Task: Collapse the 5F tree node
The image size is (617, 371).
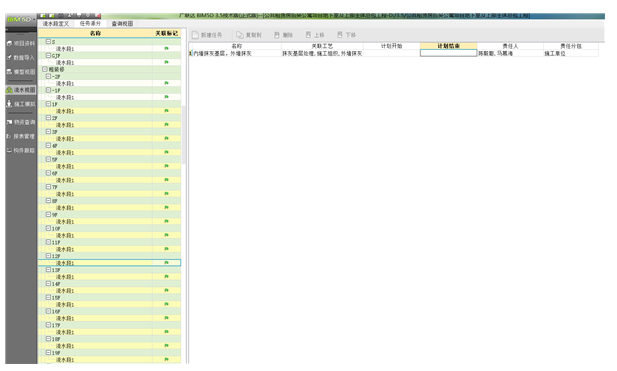Action: click(x=48, y=159)
